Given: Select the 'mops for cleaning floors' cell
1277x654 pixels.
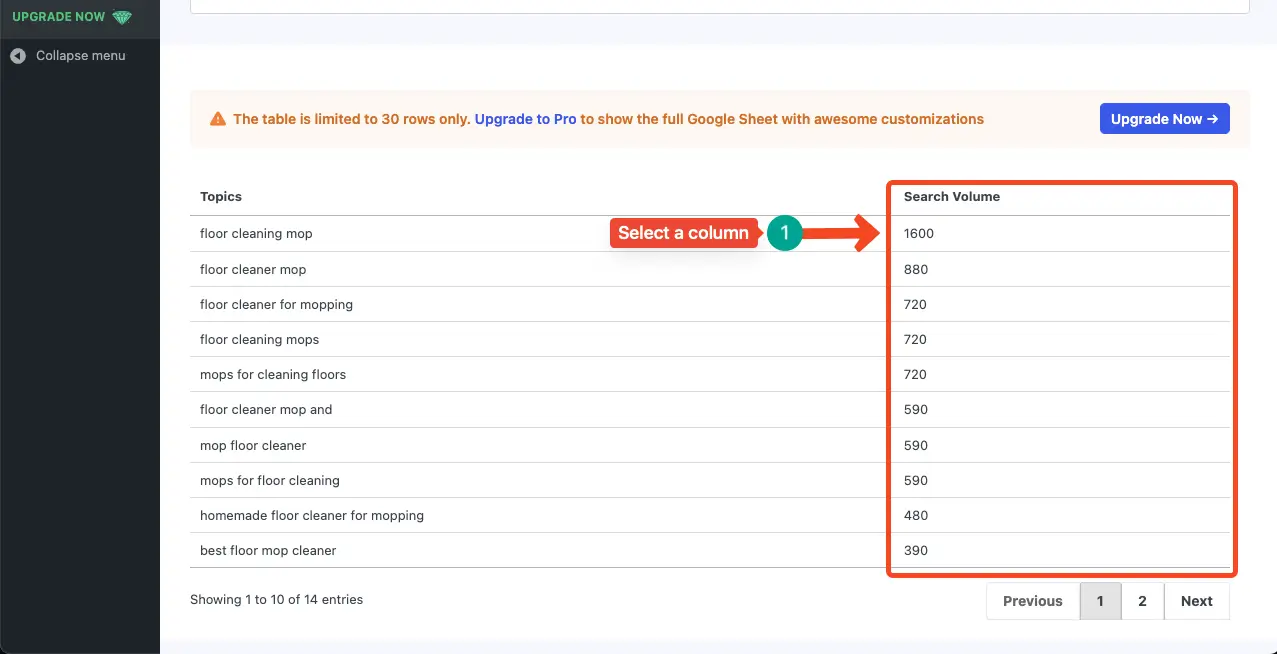Looking at the screenshot, I should [x=539, y=374].
